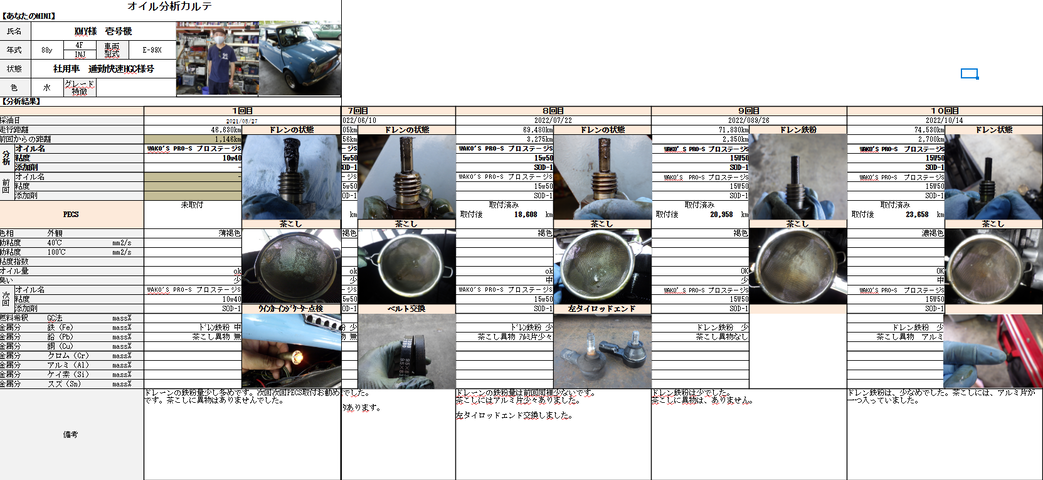The height and width of the screenshot is (480, 1043).
Task: Click the 3,275km distance cell
Action: (505, 140)
